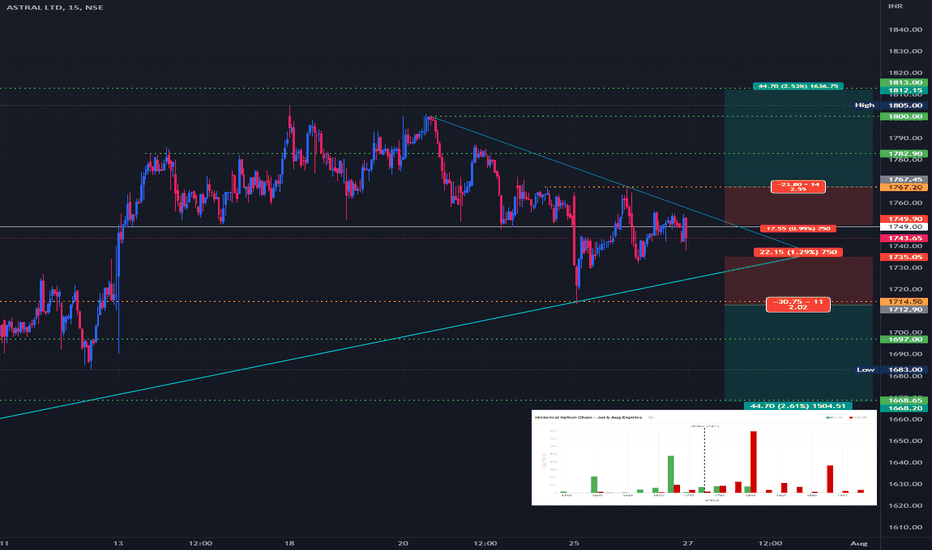Click the 1712.90 gray price label
Screen dimensions: 932x550
(903, 309)
